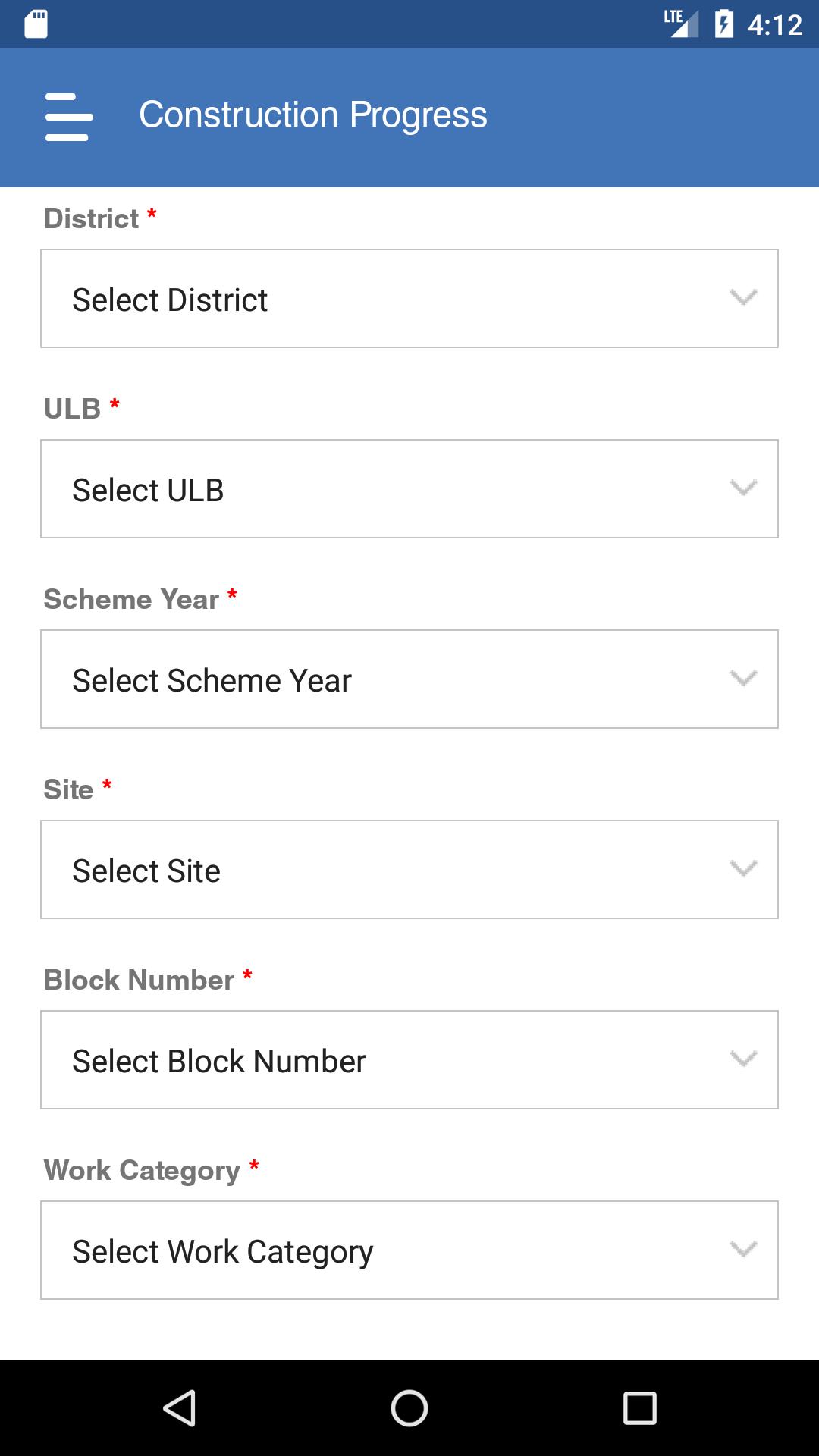Tap the status bar clock time
Screen dimensions: 819x1456
point(774,25)
